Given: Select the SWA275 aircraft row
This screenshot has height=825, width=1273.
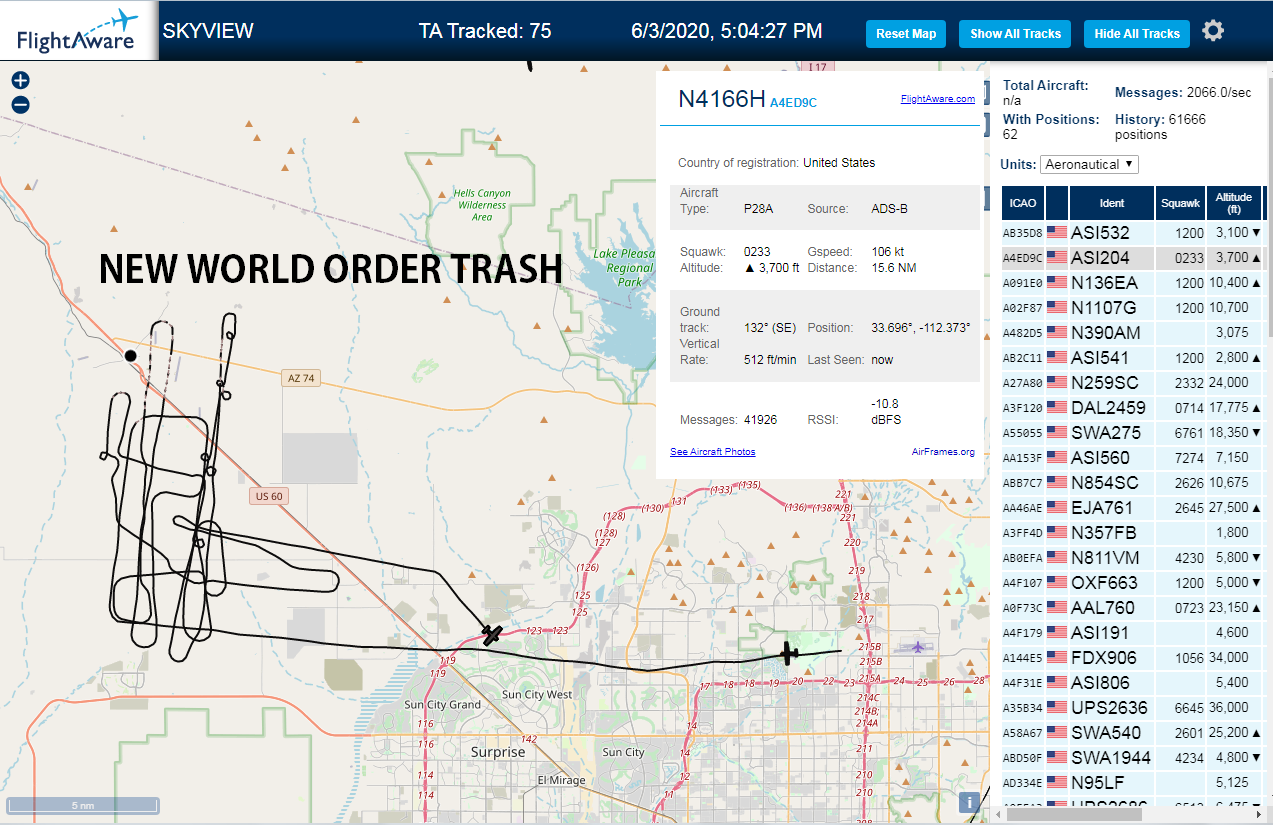Looking at the screenshot, I should (x=1134, y=433).
